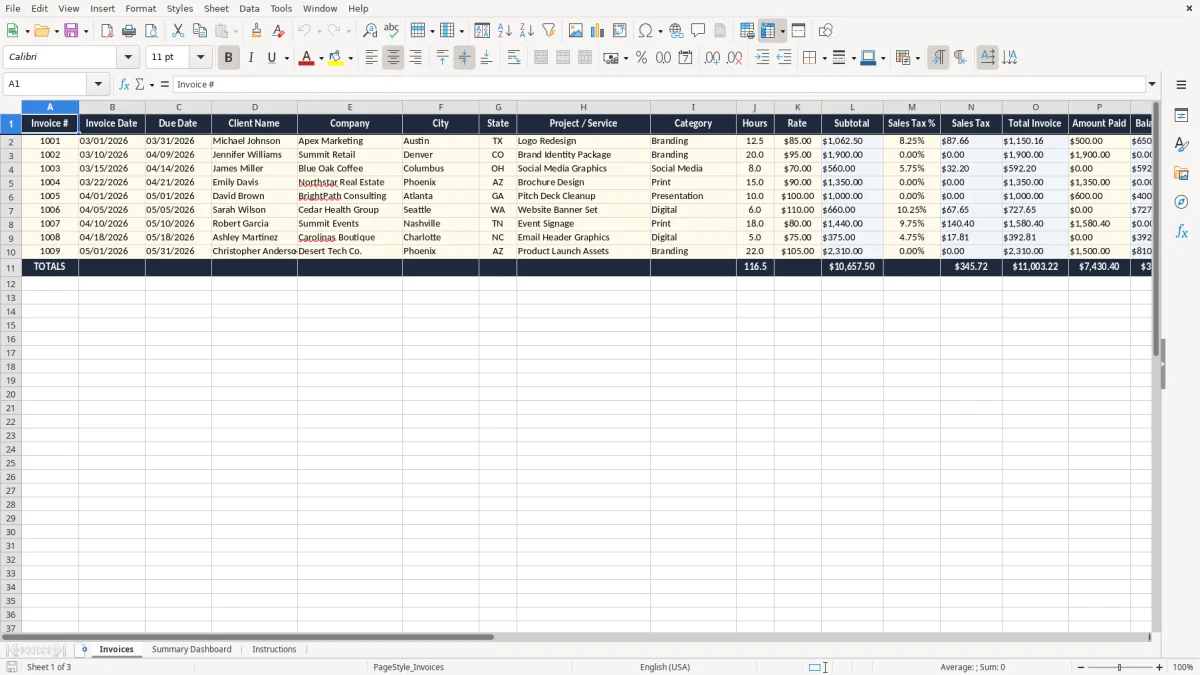Switch to the Instructions sheet tab
This screenshot has height=675, width=1200.
click(x=274, y=649)
